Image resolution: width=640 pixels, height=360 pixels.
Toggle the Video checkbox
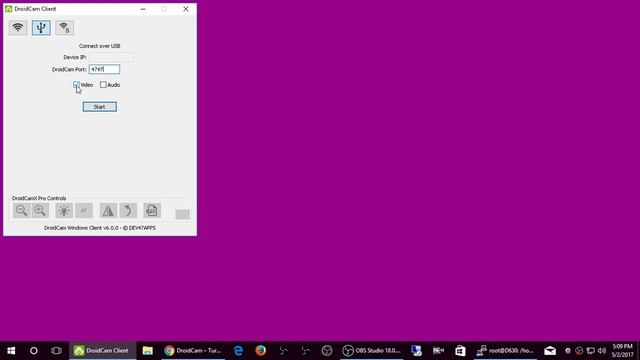[x=76, y=84]
